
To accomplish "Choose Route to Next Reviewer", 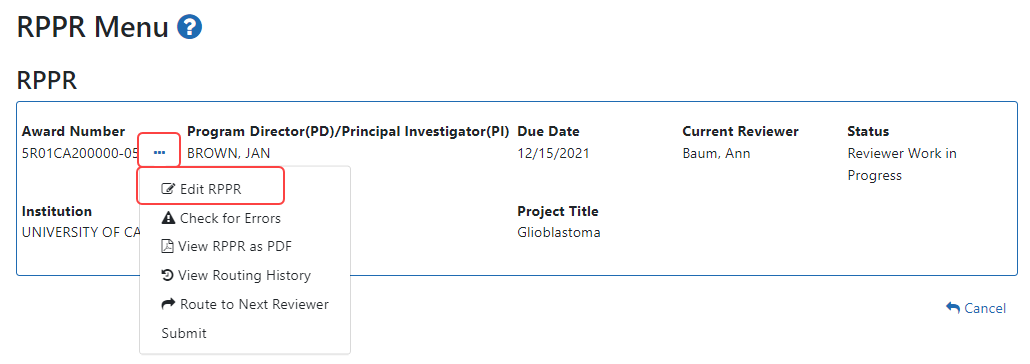I will pos(245,304).
